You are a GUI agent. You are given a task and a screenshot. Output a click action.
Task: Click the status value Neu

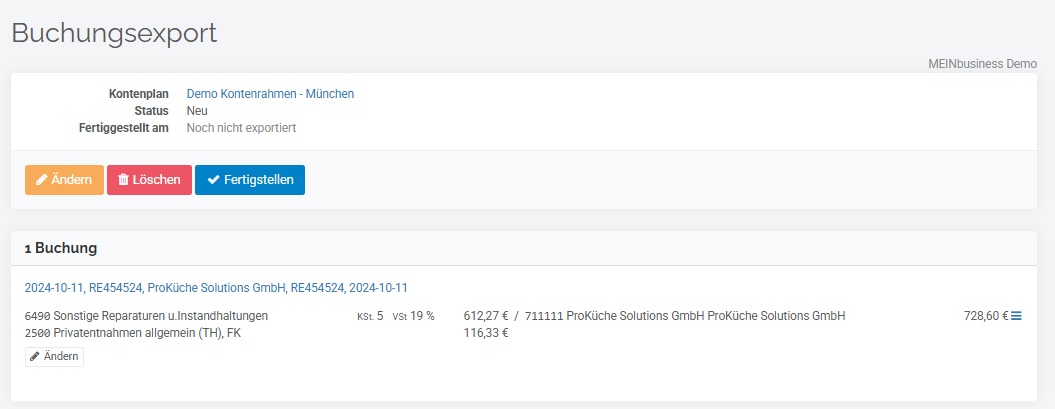pyautogui.click(x=197, y=111)
